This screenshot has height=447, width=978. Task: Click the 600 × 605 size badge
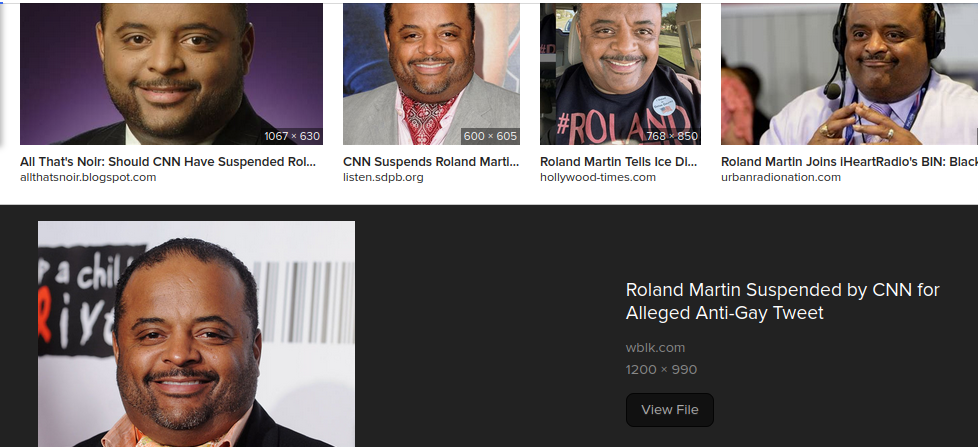pyautogui.click(x=490, y=136)
